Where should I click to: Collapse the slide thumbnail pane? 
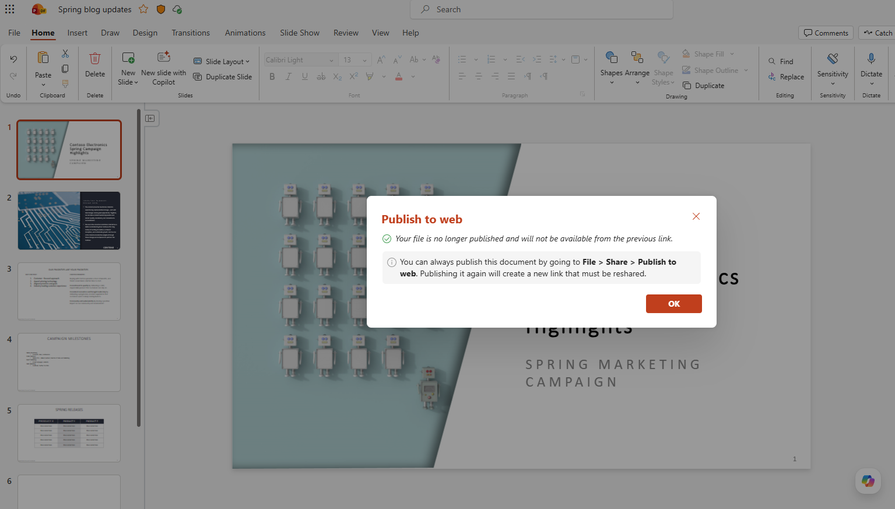click(x=150, y=118)
